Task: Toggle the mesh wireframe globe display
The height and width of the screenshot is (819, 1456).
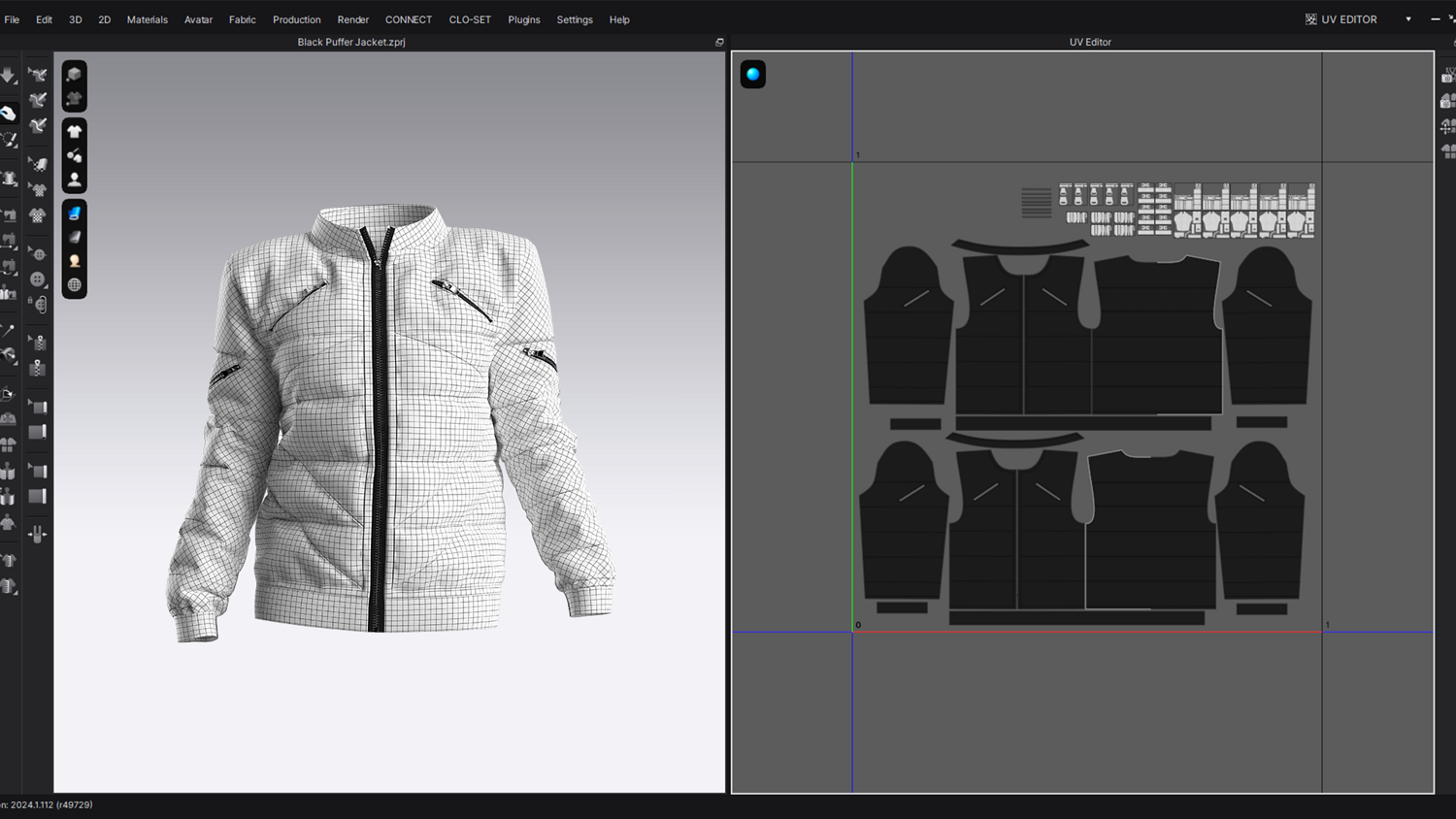Action: point(75,285)
